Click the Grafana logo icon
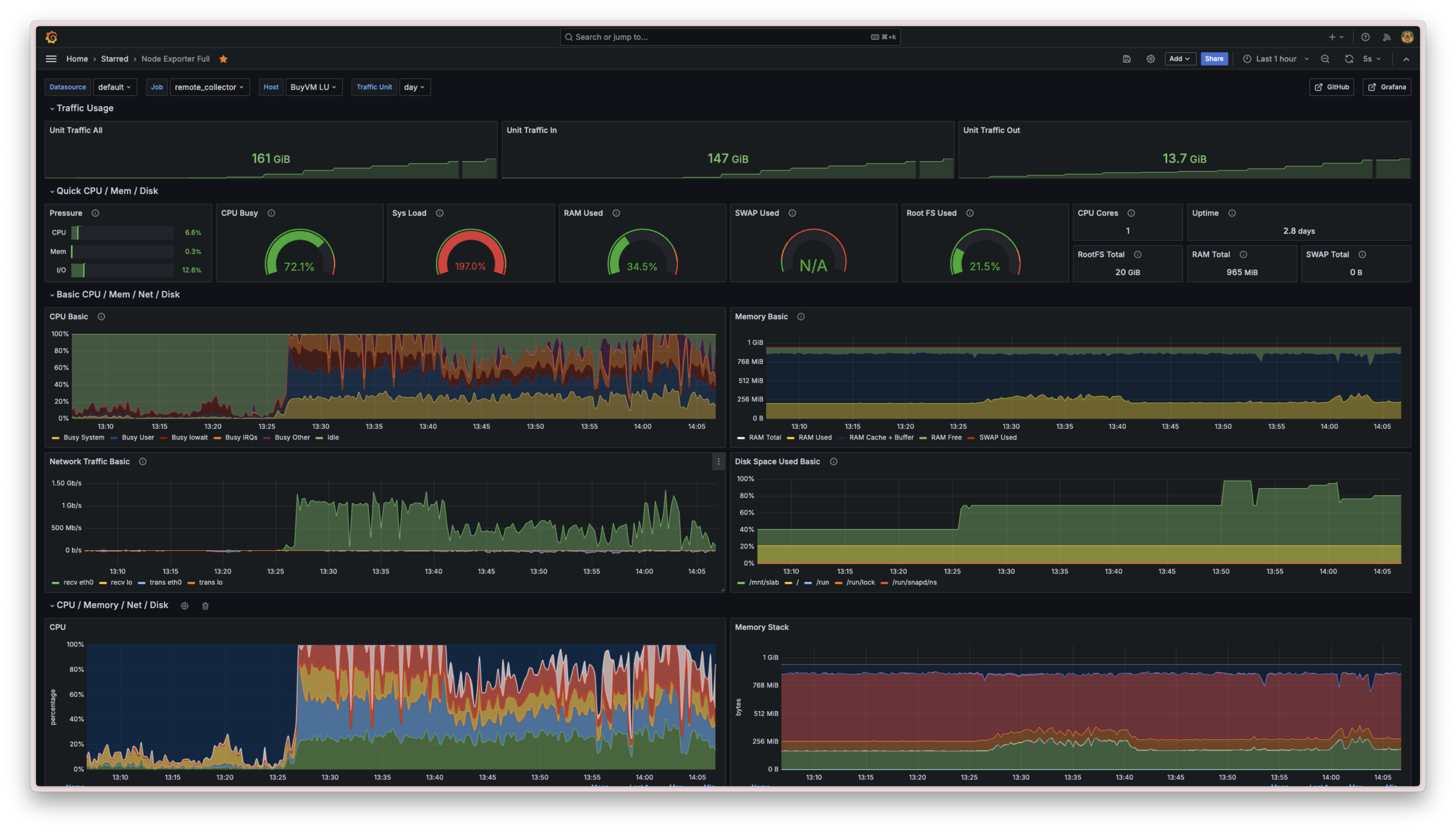The width and height of the screenshot is (1456, 832). click(x=51, y=37)
